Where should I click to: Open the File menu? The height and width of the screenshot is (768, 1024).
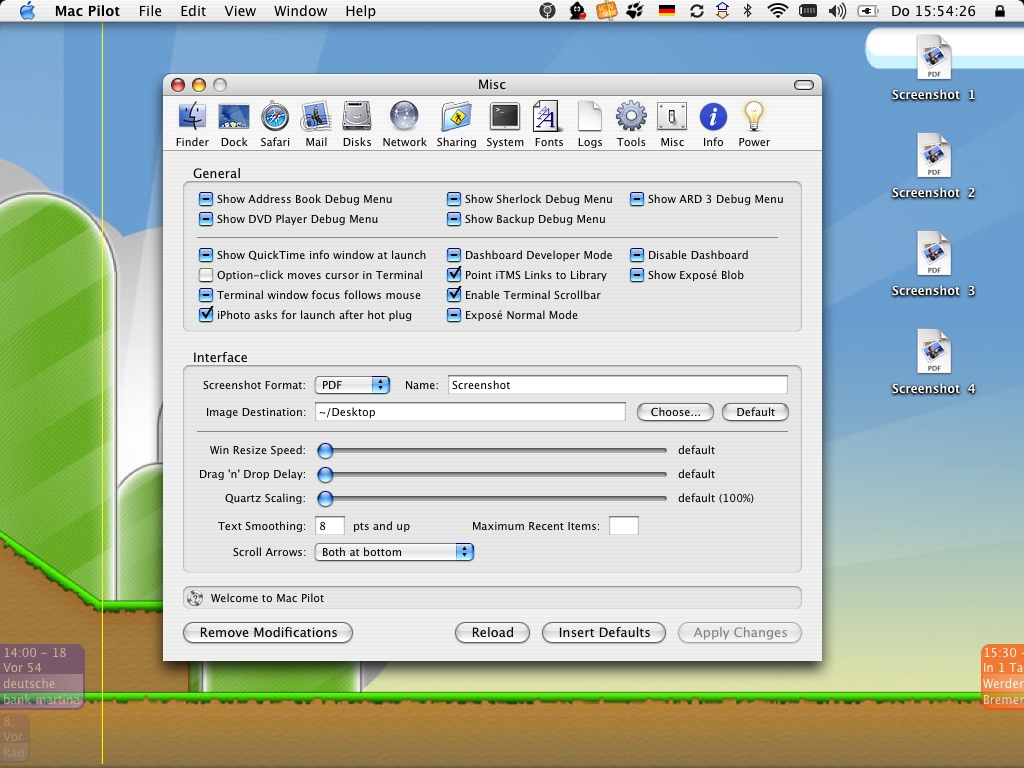[x=150, y=11]
